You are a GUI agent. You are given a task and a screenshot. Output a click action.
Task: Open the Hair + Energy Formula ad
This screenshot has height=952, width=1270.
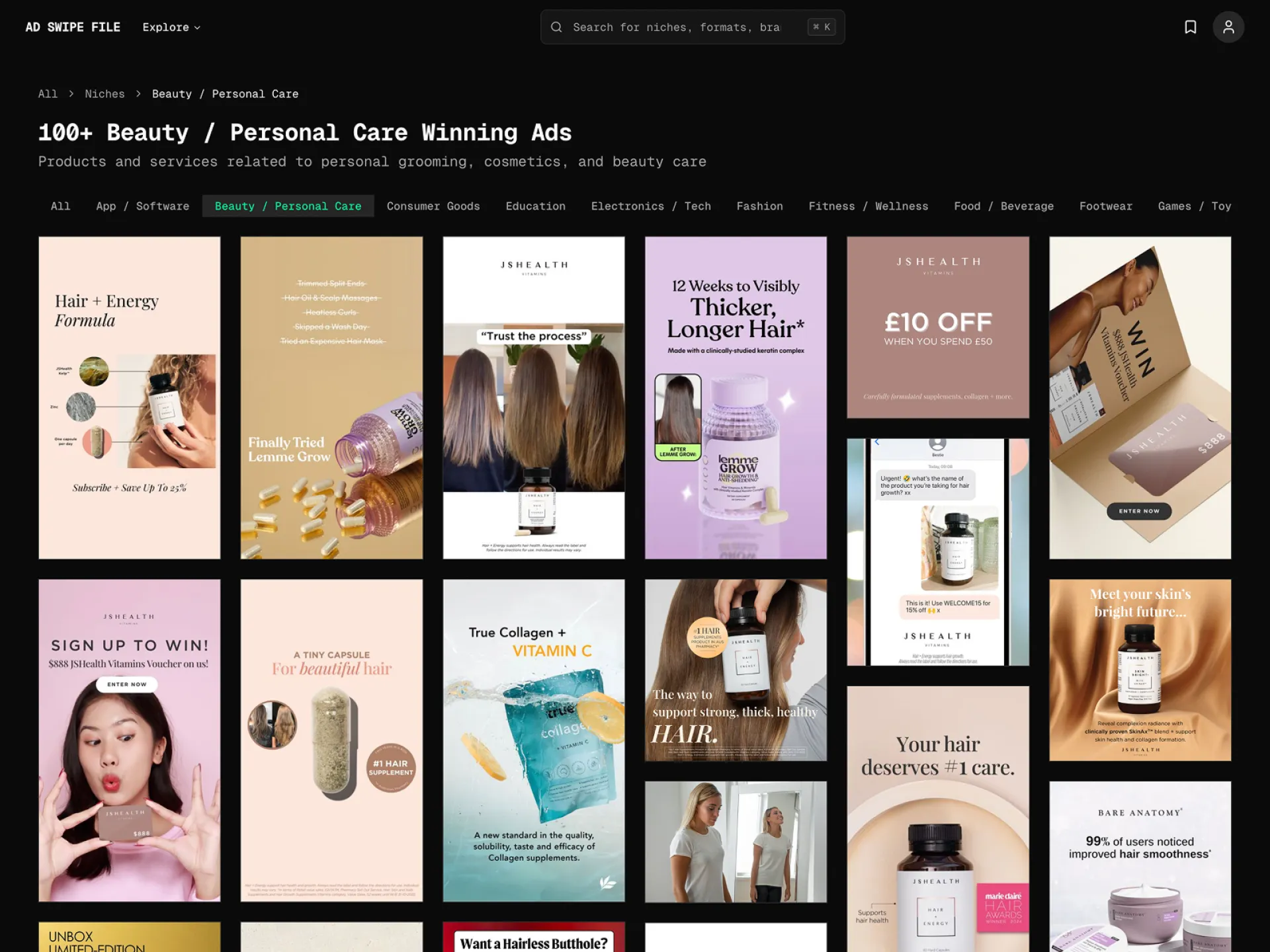pyautogui.click(x=130, y=398)
